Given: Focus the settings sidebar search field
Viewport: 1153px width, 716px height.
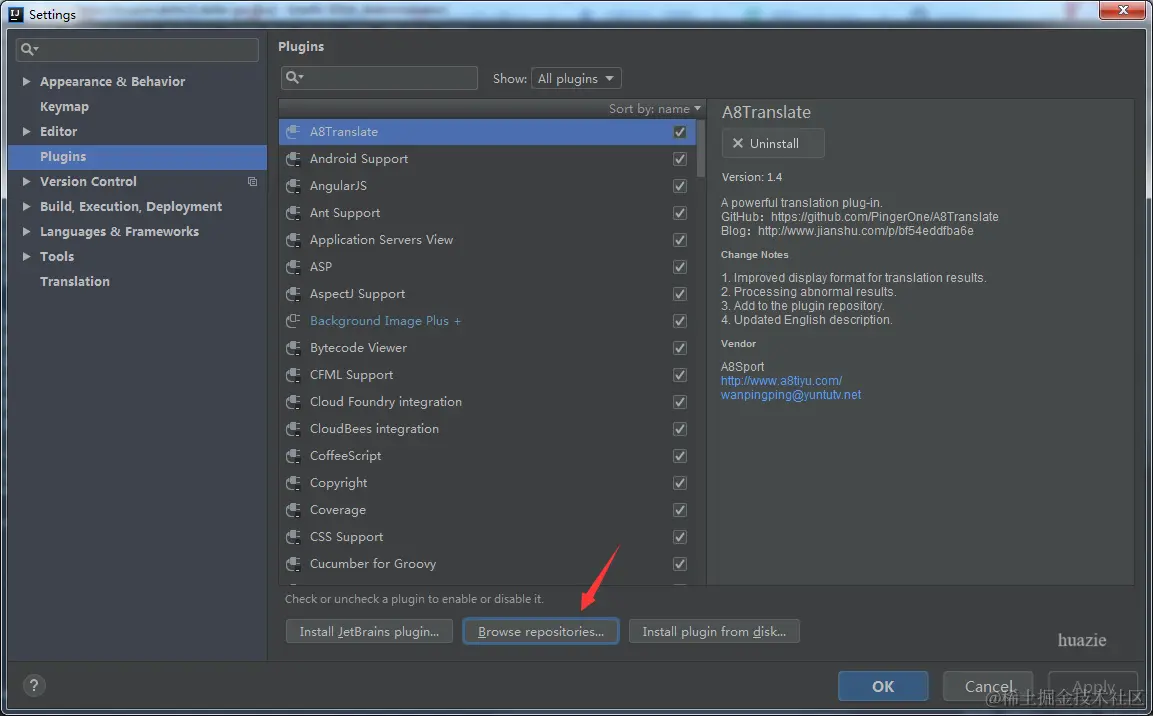Looking at the screenshot, I should tap(137, 49).
